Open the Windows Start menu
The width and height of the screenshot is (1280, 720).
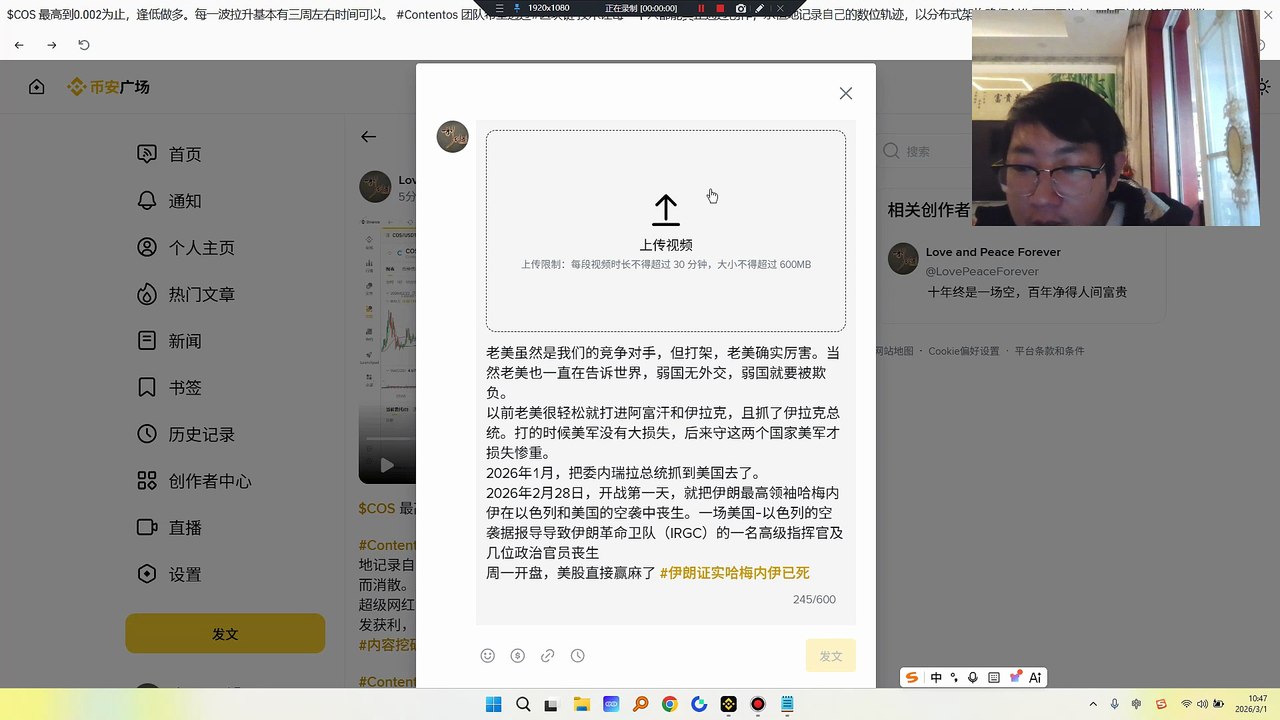point(494,705)
